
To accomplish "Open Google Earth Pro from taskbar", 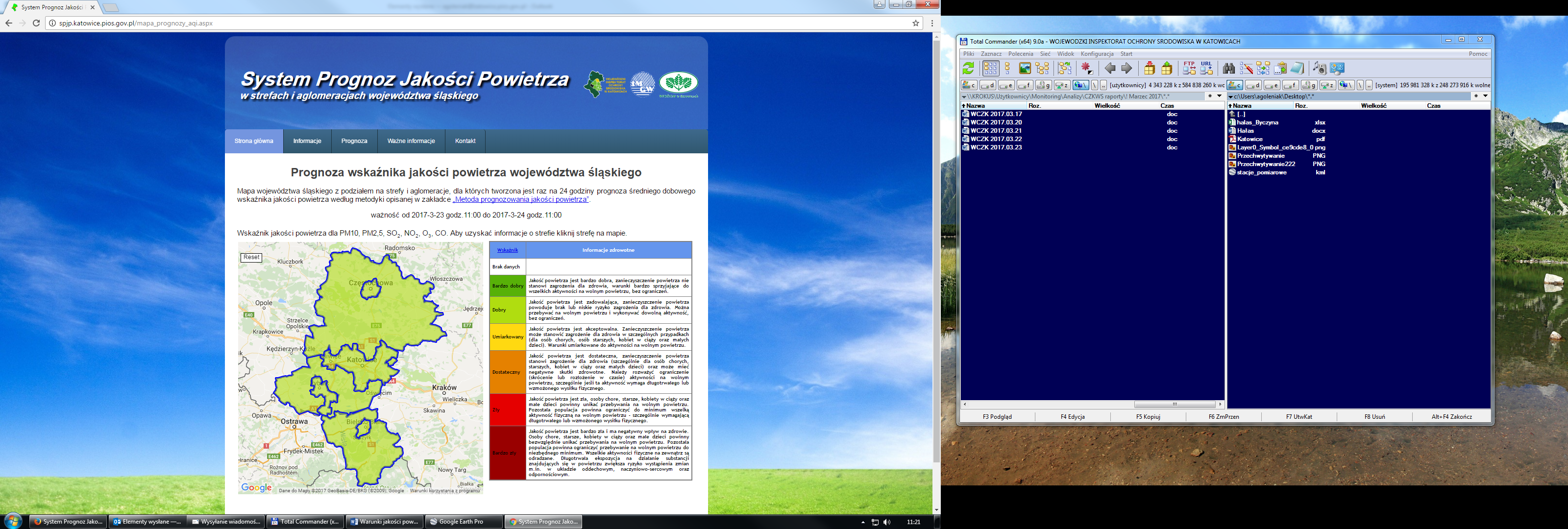I will coord(463,522).
